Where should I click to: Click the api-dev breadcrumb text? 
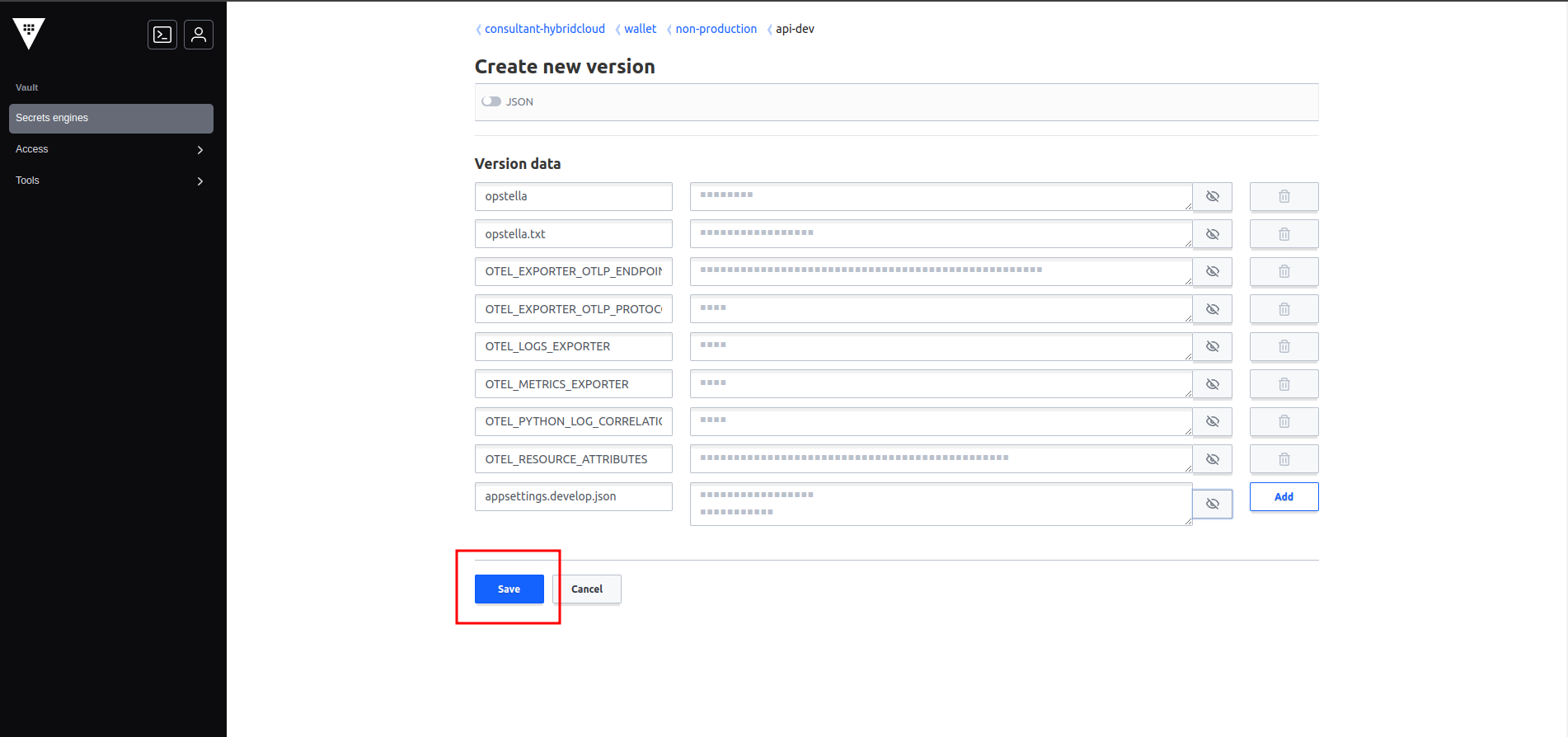pos(795,29)
